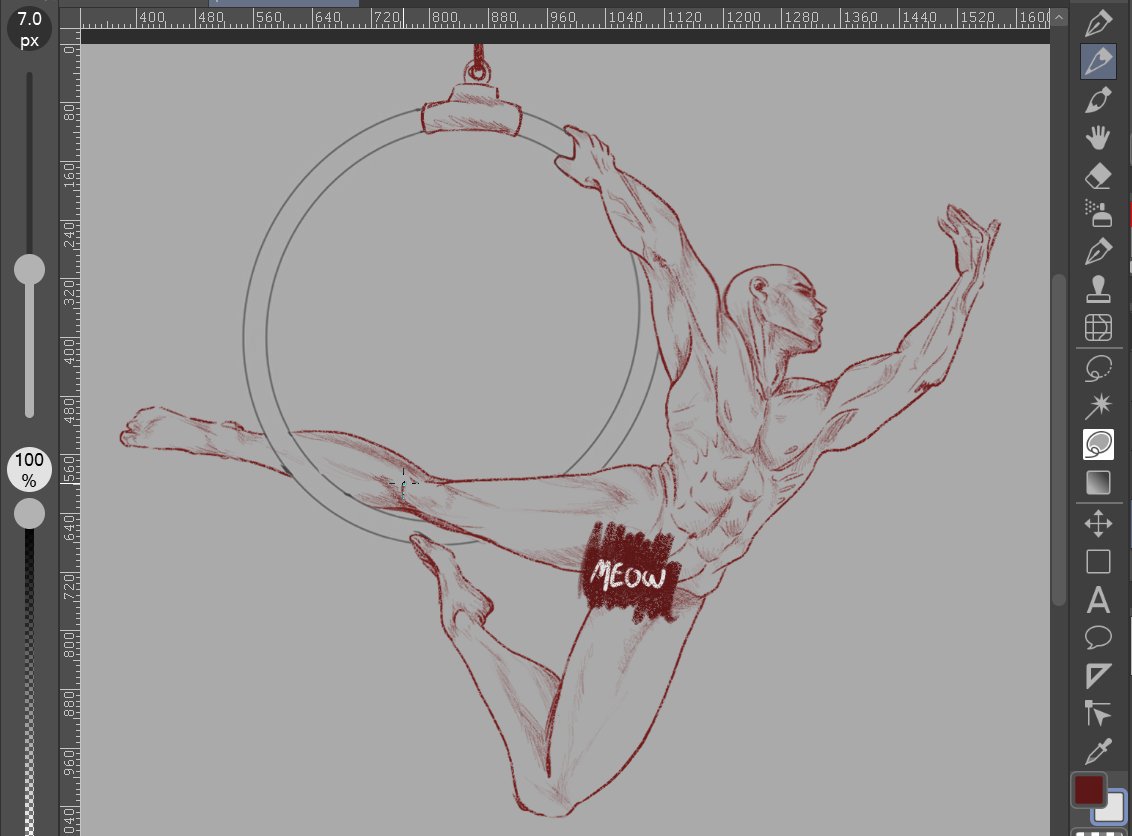Image resolution: width=1132 pixels, height=836 pixels.
Task: Click the highlighted active pen tool
Action: [x=1098, y=61]
